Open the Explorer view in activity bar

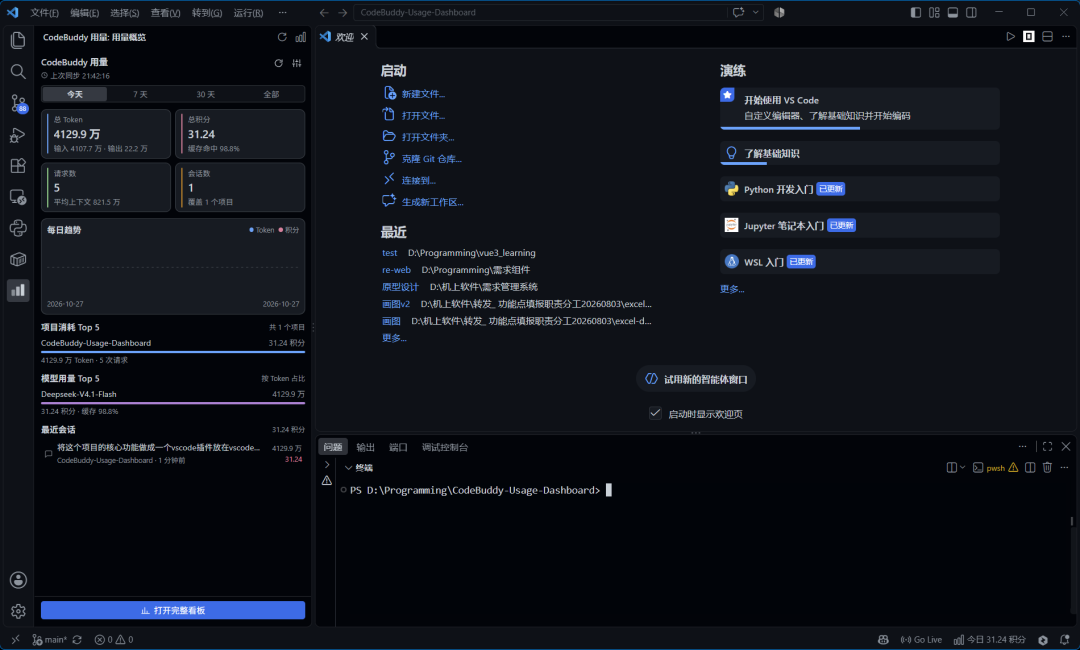18,40
